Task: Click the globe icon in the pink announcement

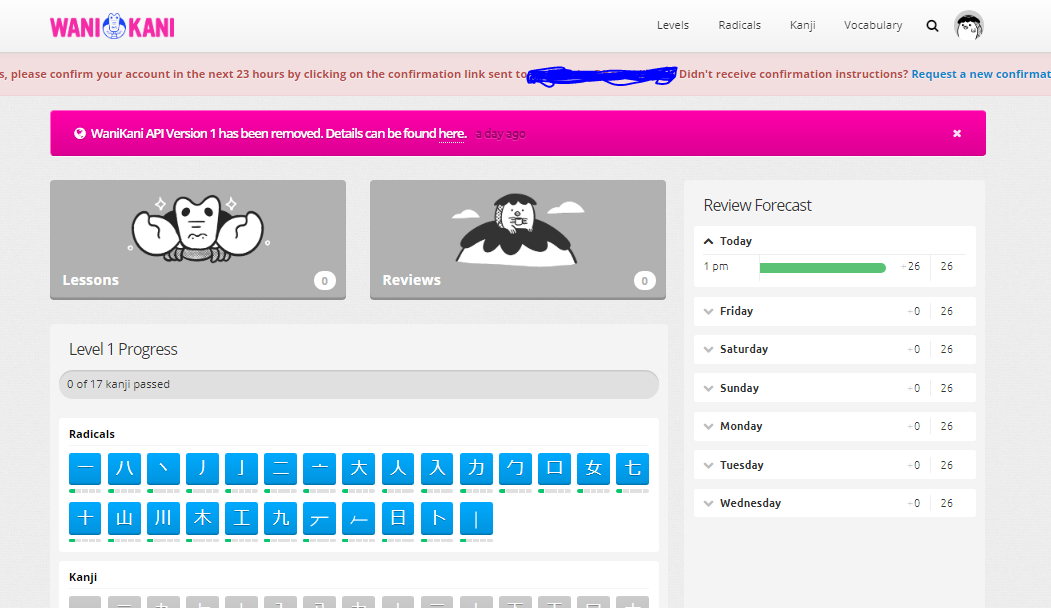Action: point(80,133)
